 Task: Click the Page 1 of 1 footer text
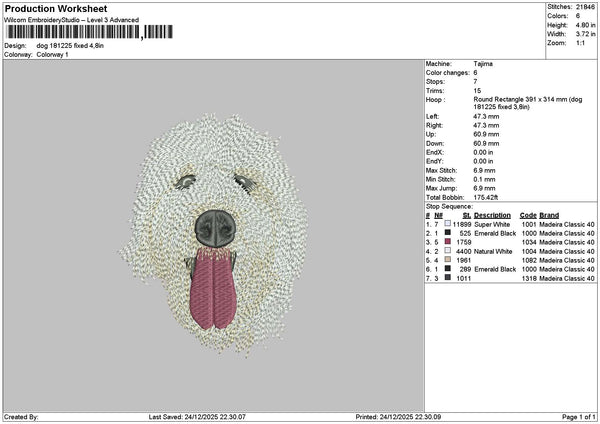579,417
